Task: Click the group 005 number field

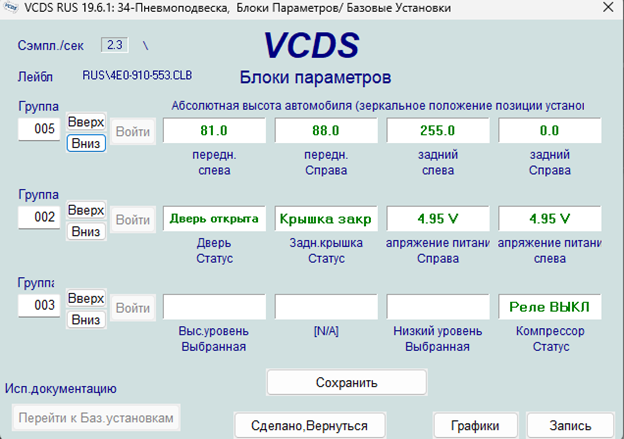Action: click(x=40, y=131)
